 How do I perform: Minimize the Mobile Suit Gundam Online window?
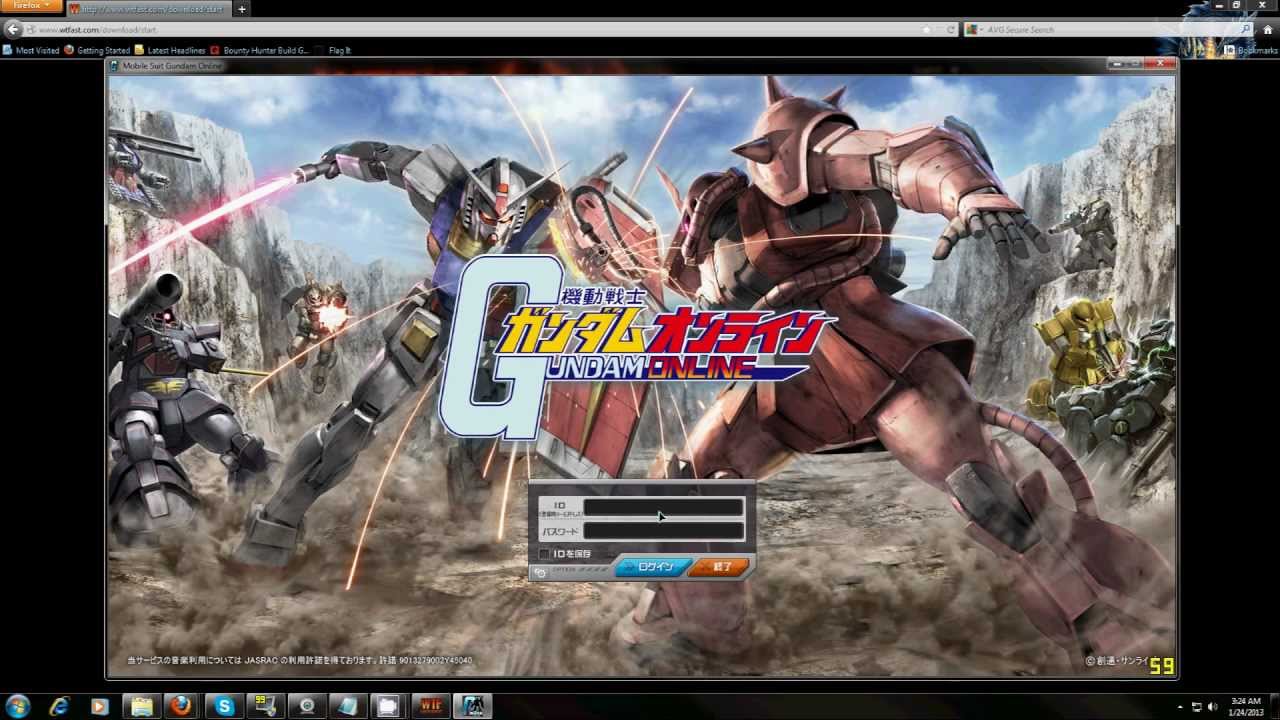coord(1119,64)
